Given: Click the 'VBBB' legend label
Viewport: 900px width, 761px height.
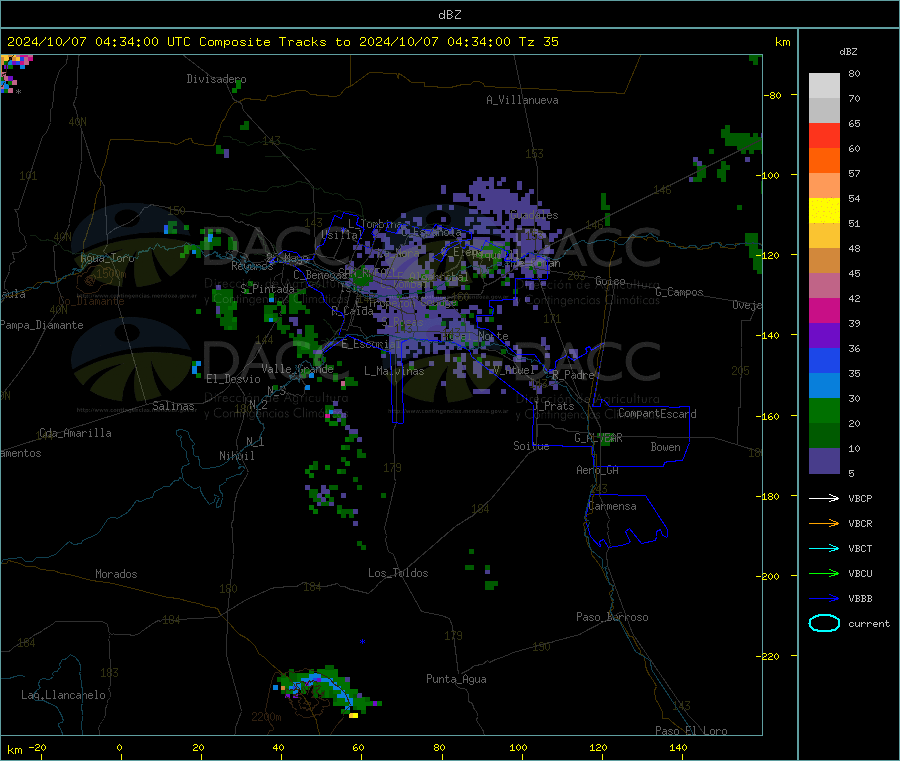Looking at the screenshot, I should tap(860, 599).
